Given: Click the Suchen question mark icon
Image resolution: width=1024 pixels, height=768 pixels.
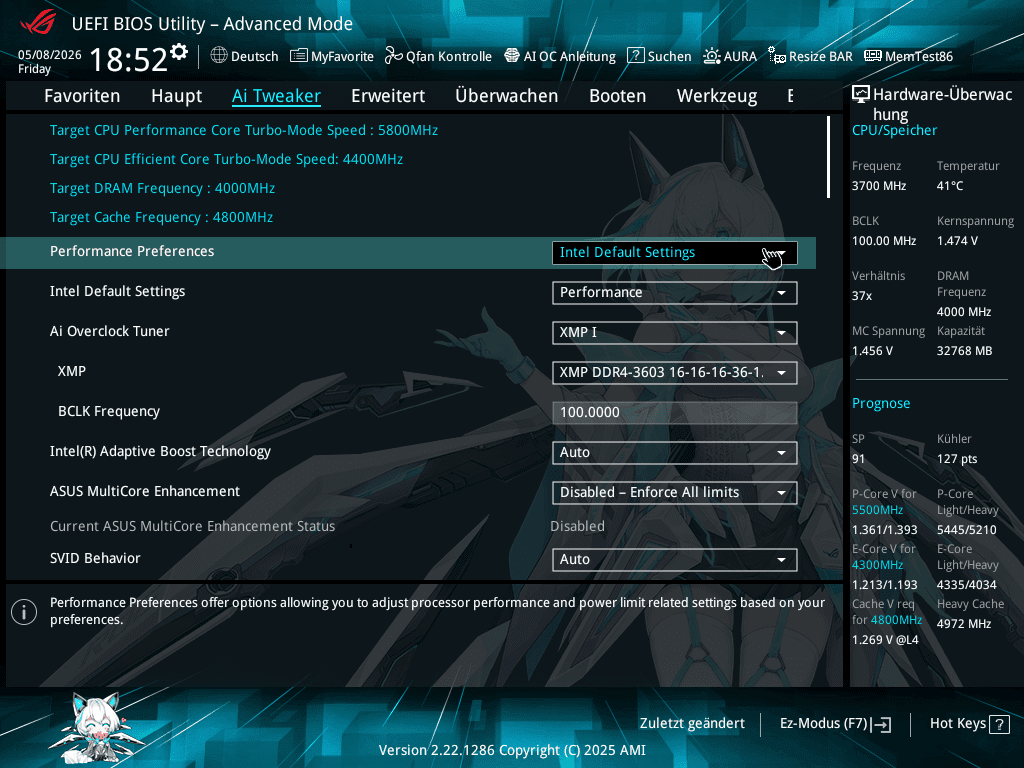Looking at the screenshot, I should click(635, 56).
